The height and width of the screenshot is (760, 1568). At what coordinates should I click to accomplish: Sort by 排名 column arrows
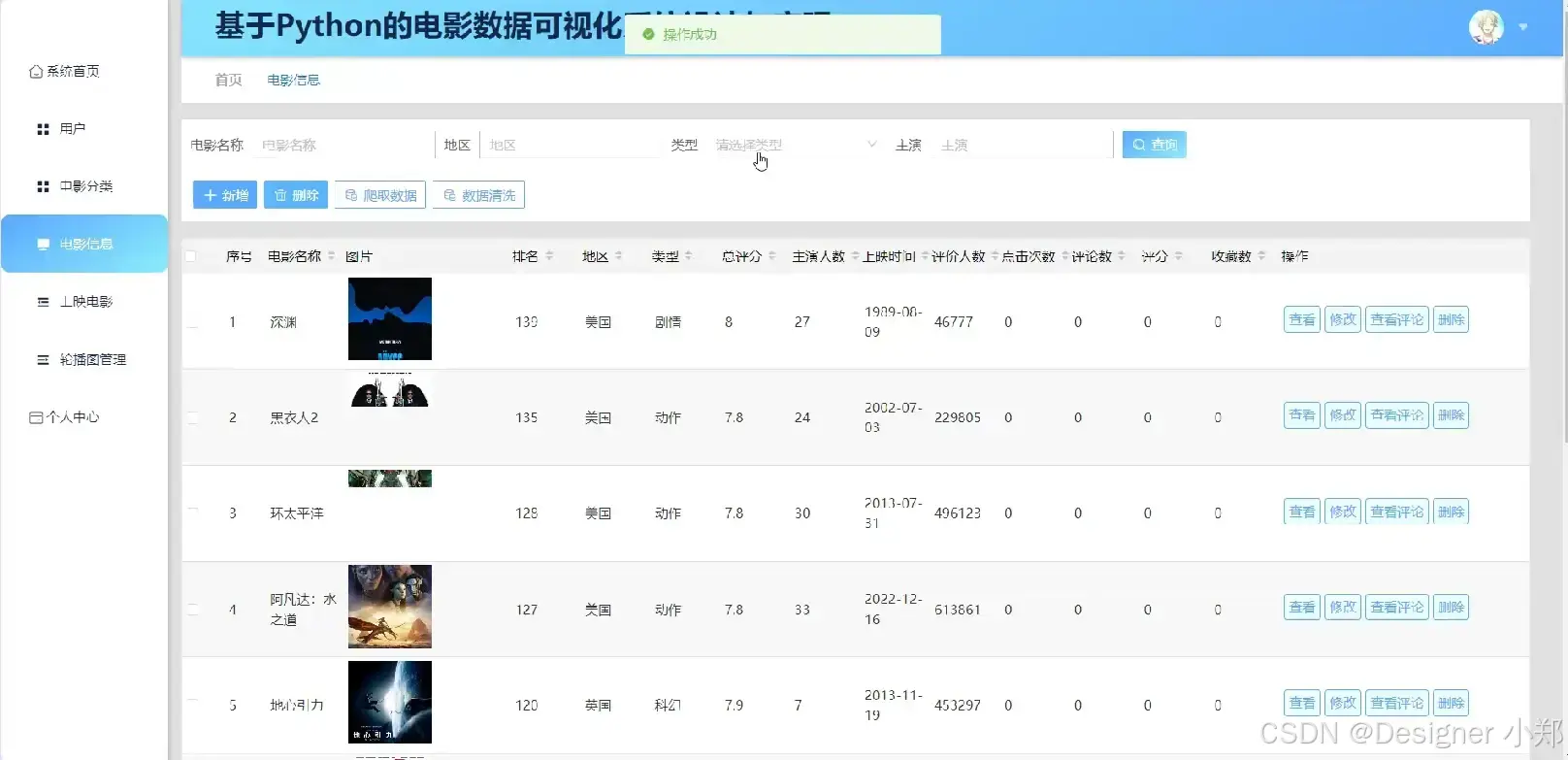(549, 256)
